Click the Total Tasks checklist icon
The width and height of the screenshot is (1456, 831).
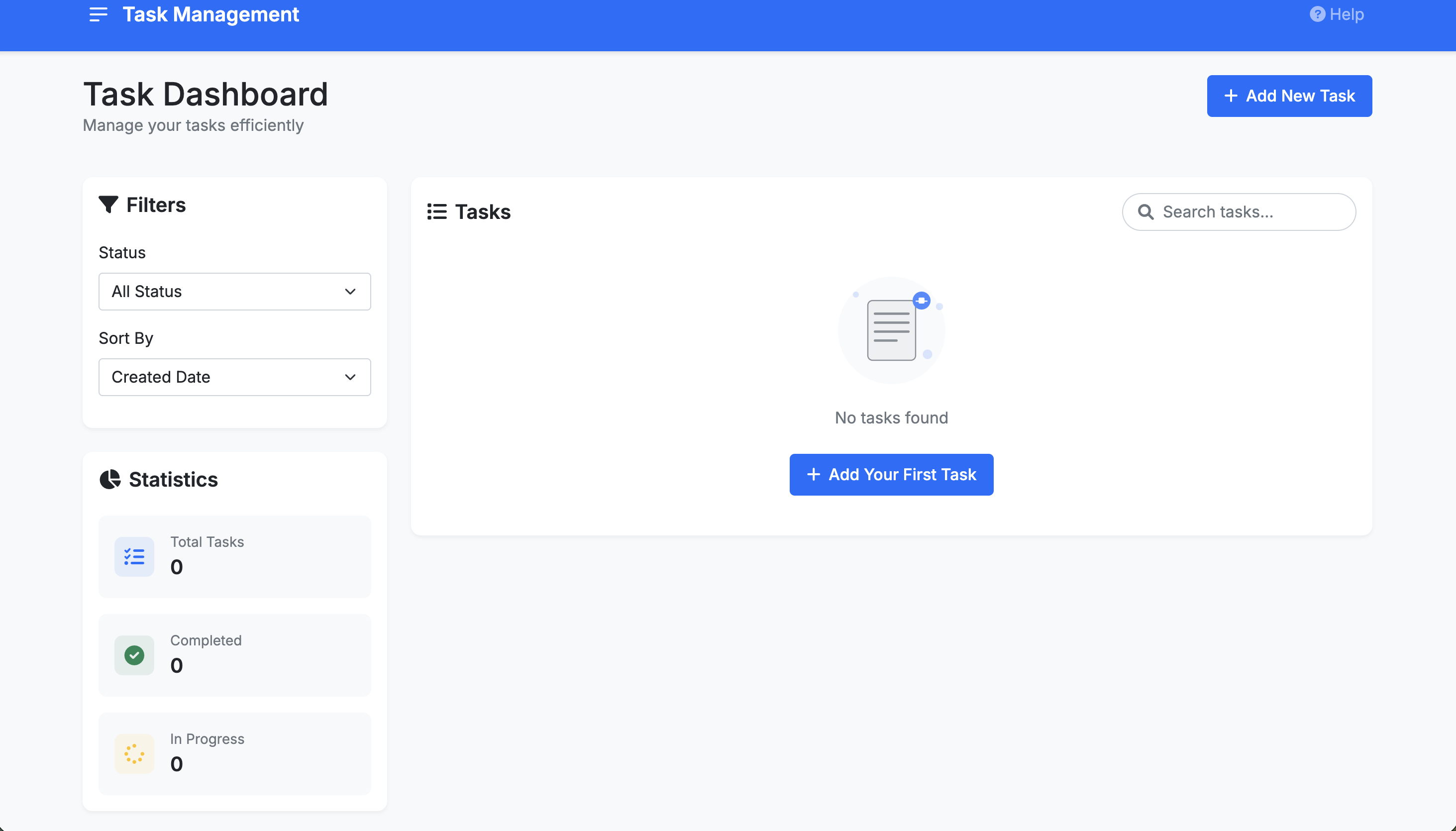(x=134, y=556)
